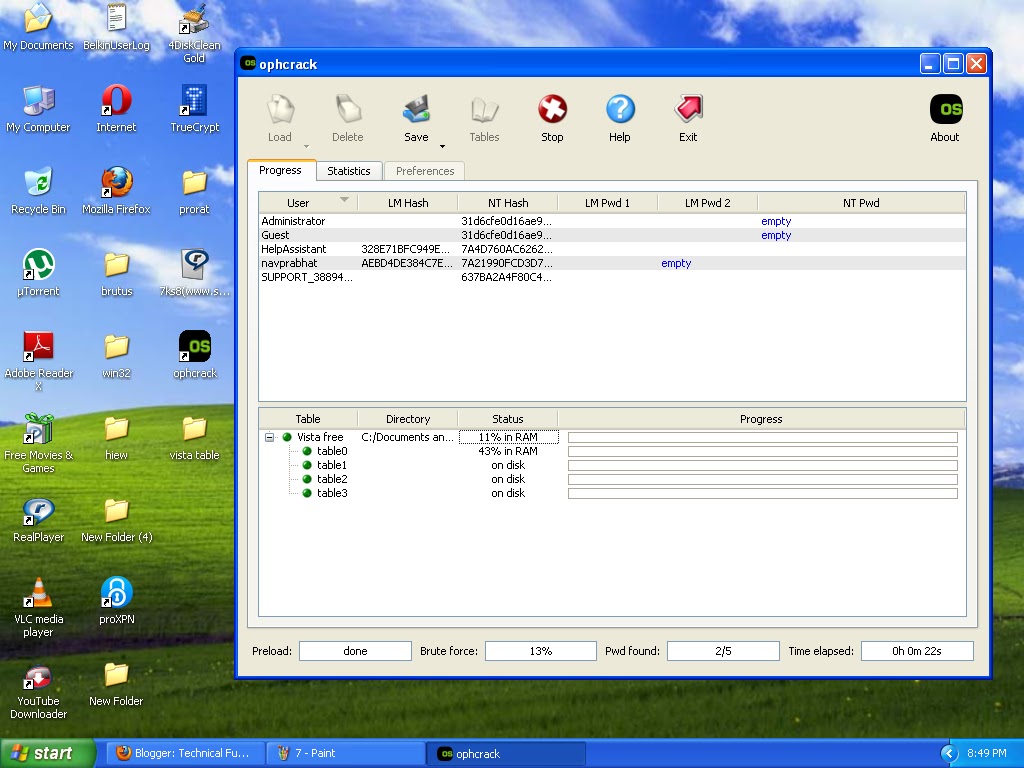Viewport: 1024px width, 768px height.
Task: Open the Save dropdown arrow
Action: click(x=442, y=146)
